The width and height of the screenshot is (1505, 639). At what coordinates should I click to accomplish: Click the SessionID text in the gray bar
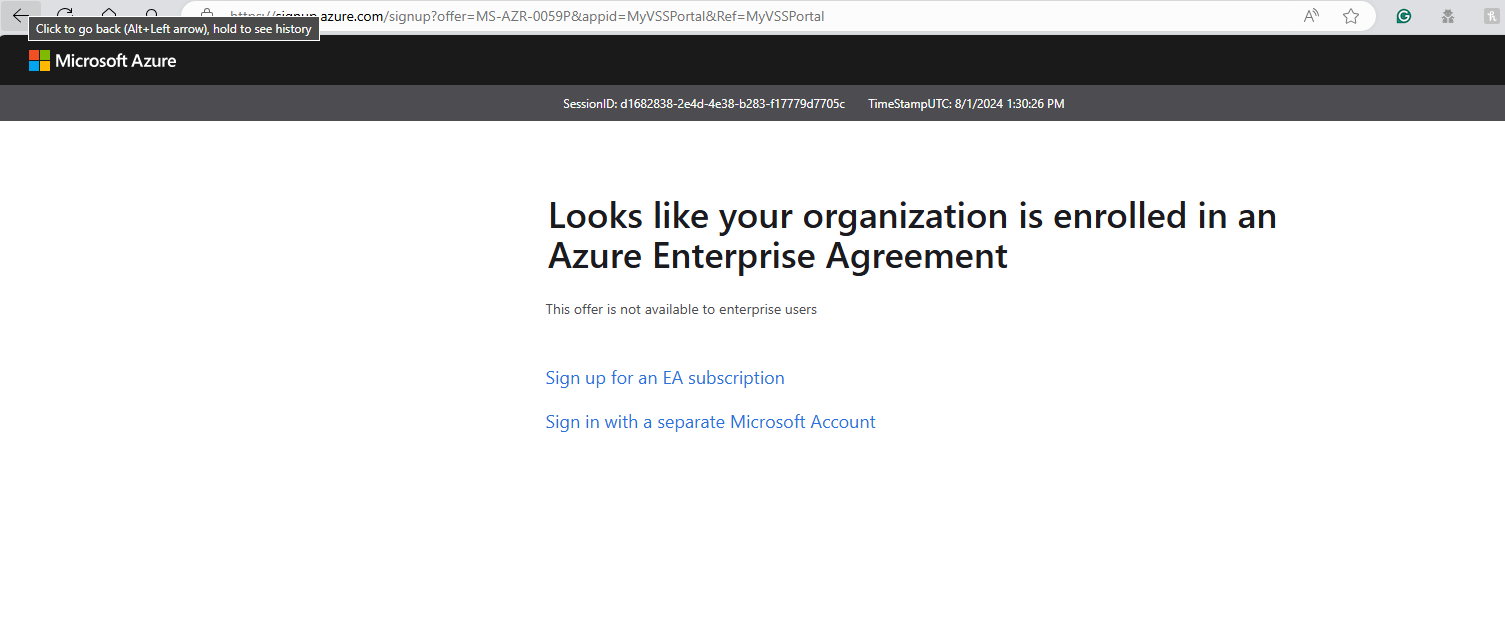click(x=704, y=104)
